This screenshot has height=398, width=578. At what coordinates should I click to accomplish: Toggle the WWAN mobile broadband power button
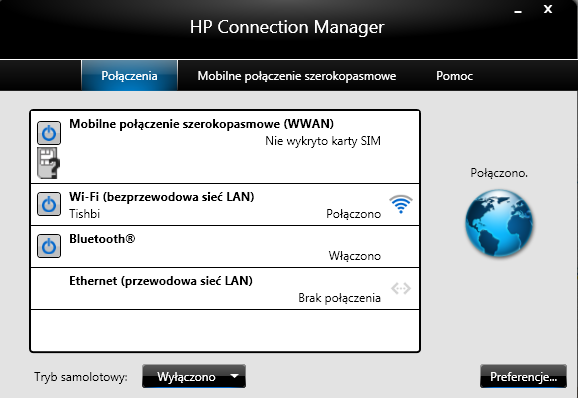click(x=49, y=133)
